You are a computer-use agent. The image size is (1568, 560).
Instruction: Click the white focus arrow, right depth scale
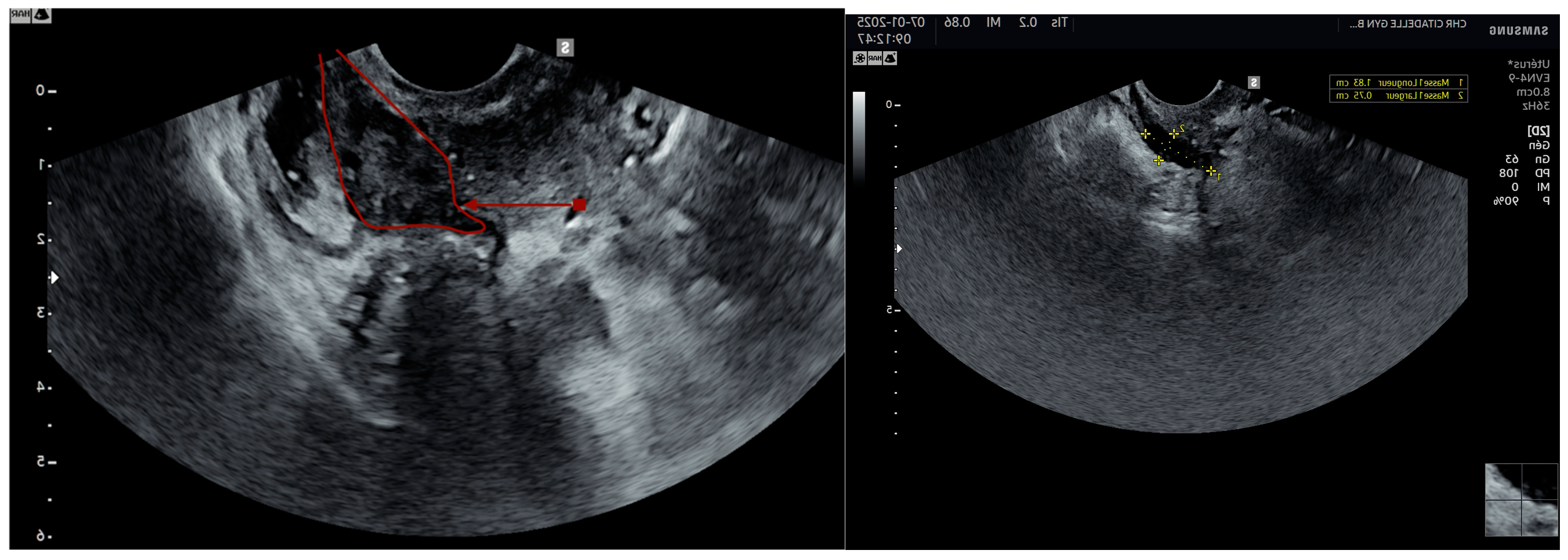click(x=898, y=248)
